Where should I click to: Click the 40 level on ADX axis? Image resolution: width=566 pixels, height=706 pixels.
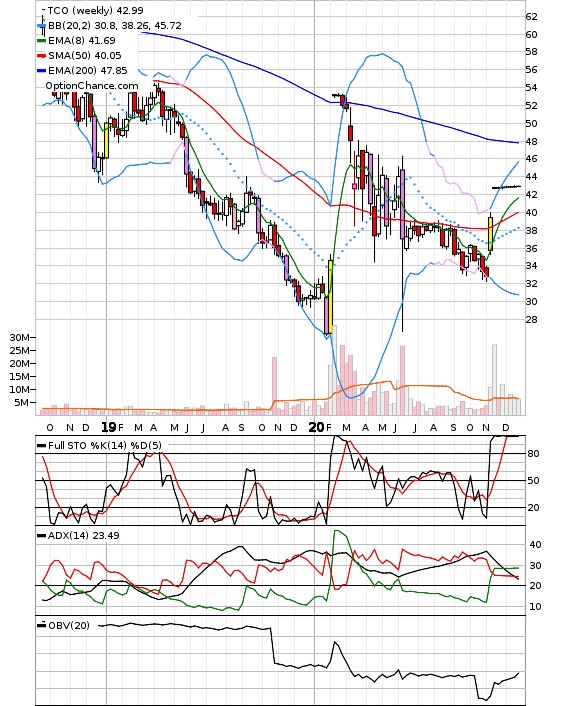[535, 545]
